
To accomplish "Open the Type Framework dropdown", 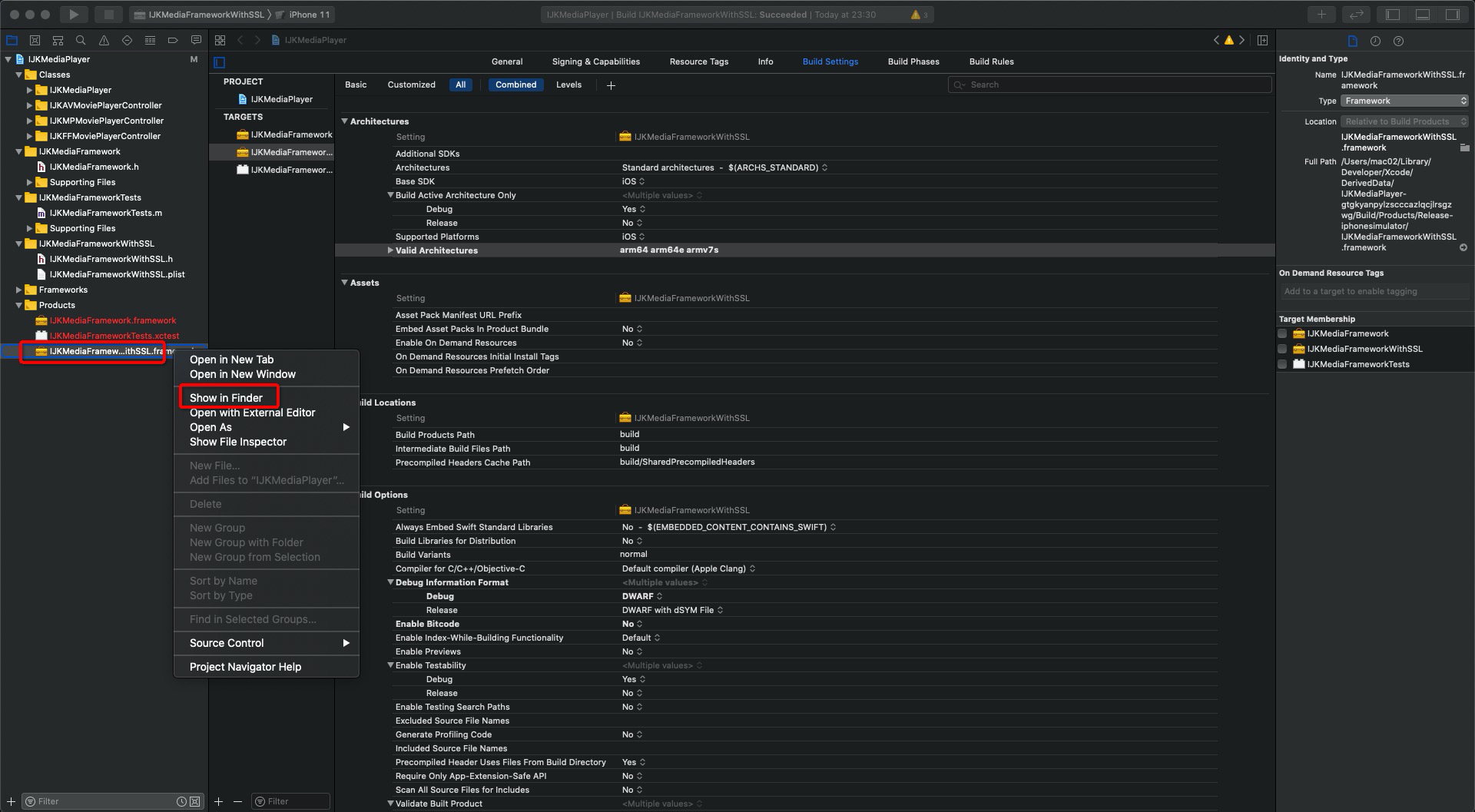I will [x=1404, y=101].
